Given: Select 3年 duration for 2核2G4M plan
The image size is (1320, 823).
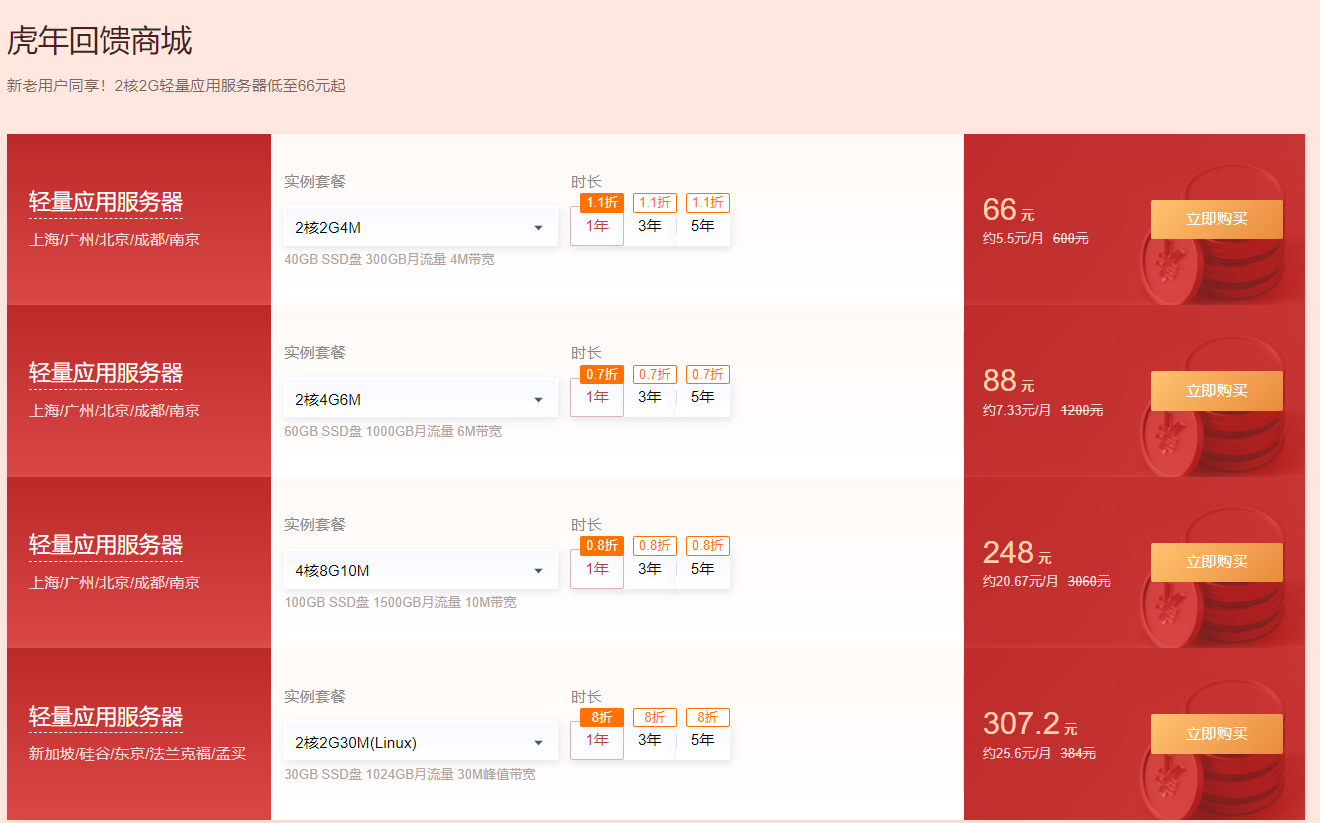Looking at the screenshot, I should [x=650, y=226].
